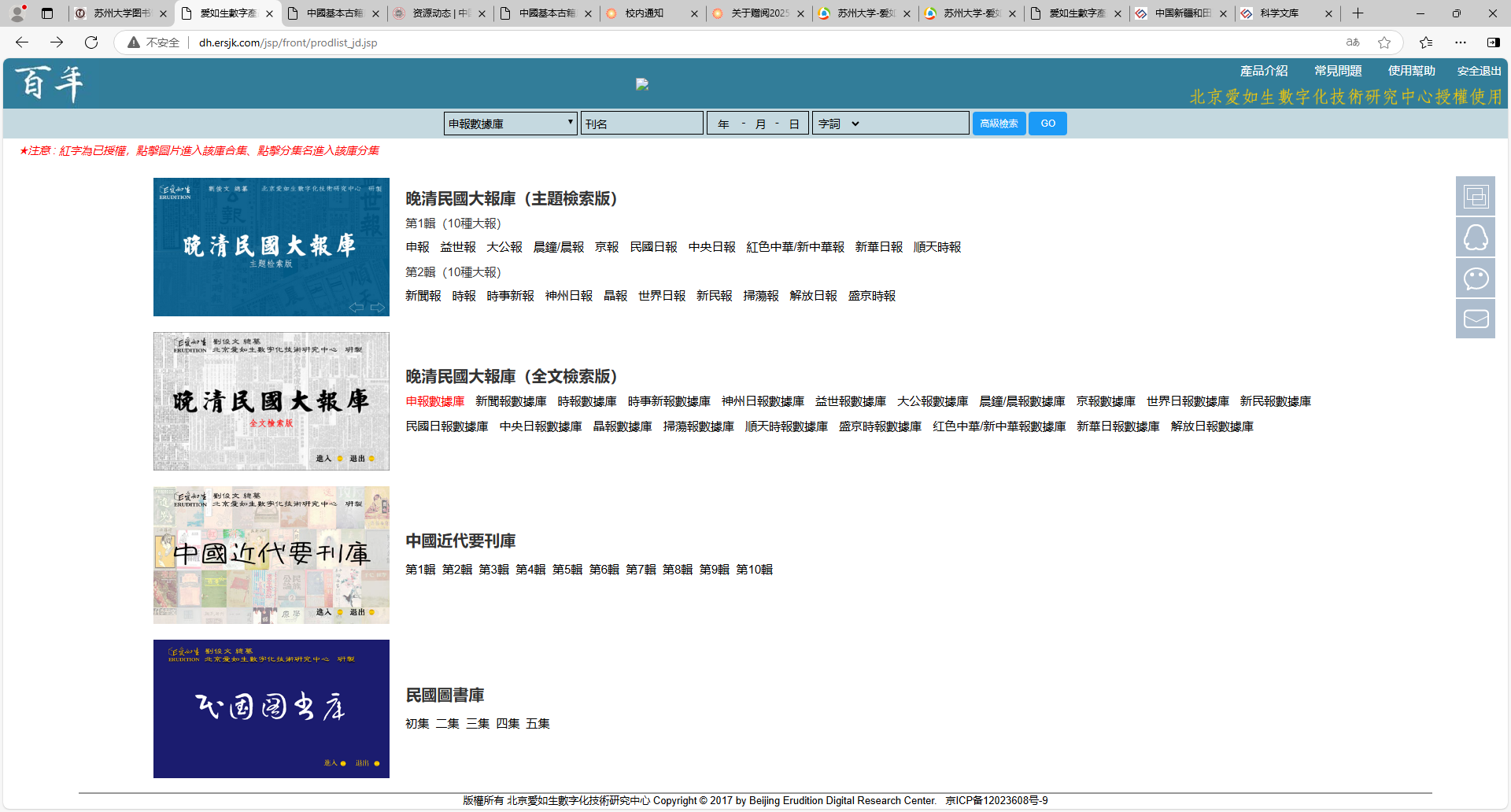Click 京ICP备12023608号-9 in the footer
The width and height of the screenshot is (1511, 812).
click(996, 801)
